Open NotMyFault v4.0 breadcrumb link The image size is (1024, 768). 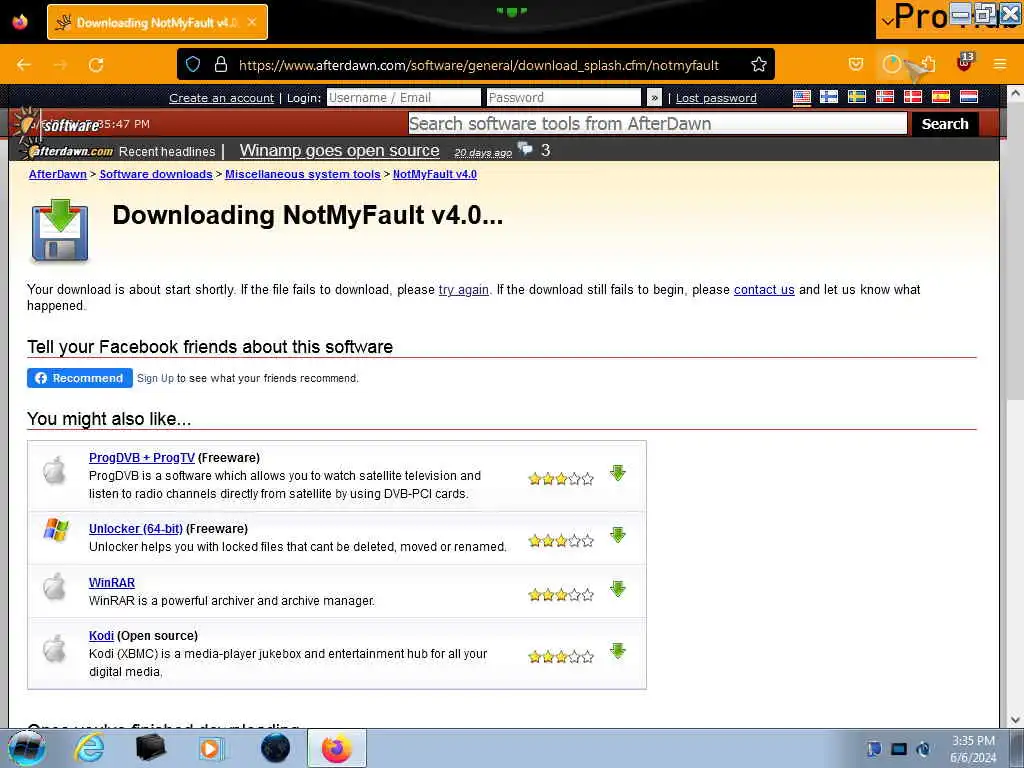(x=435, y=174)
